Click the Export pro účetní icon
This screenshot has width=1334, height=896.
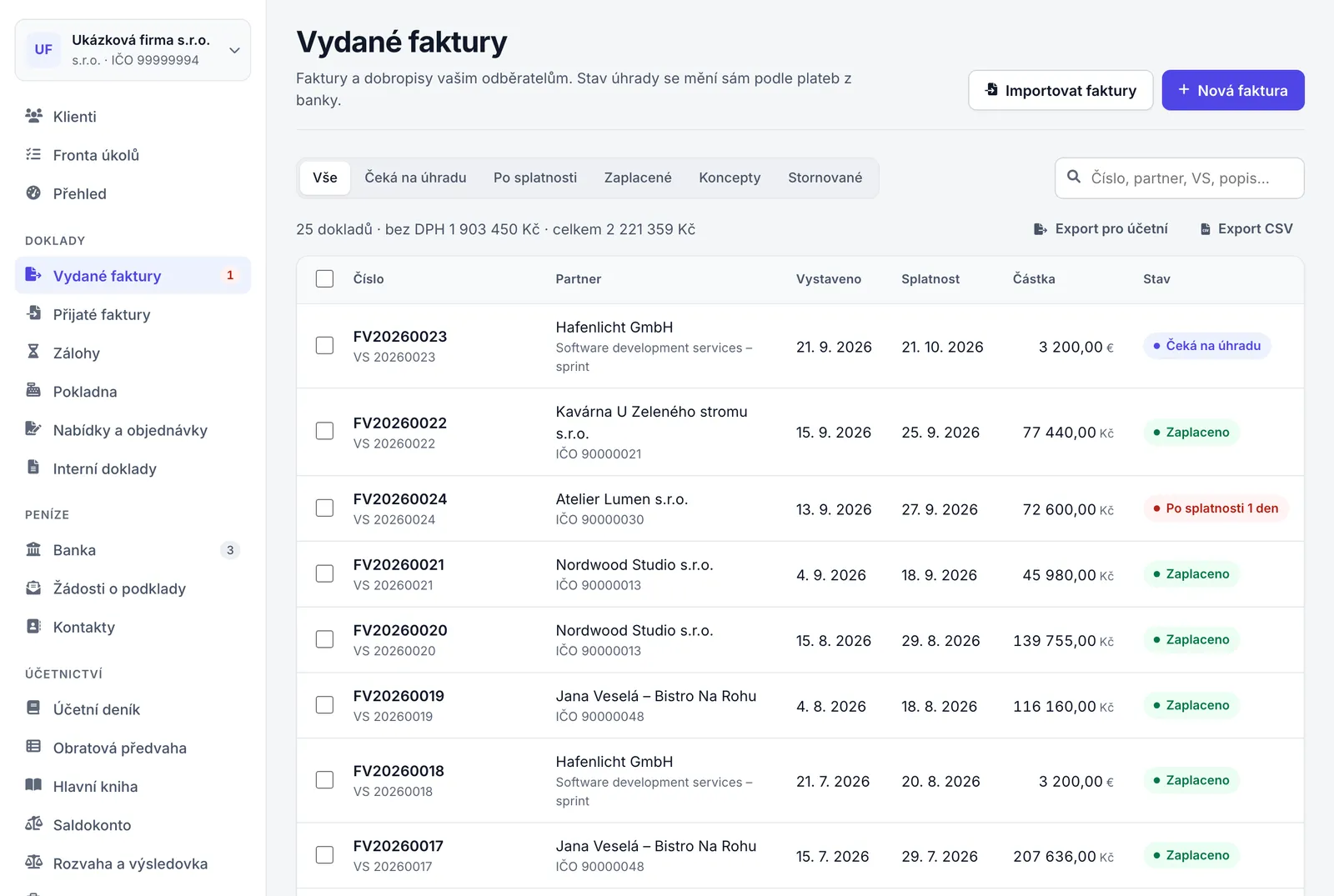click(x=1041, y=228)
